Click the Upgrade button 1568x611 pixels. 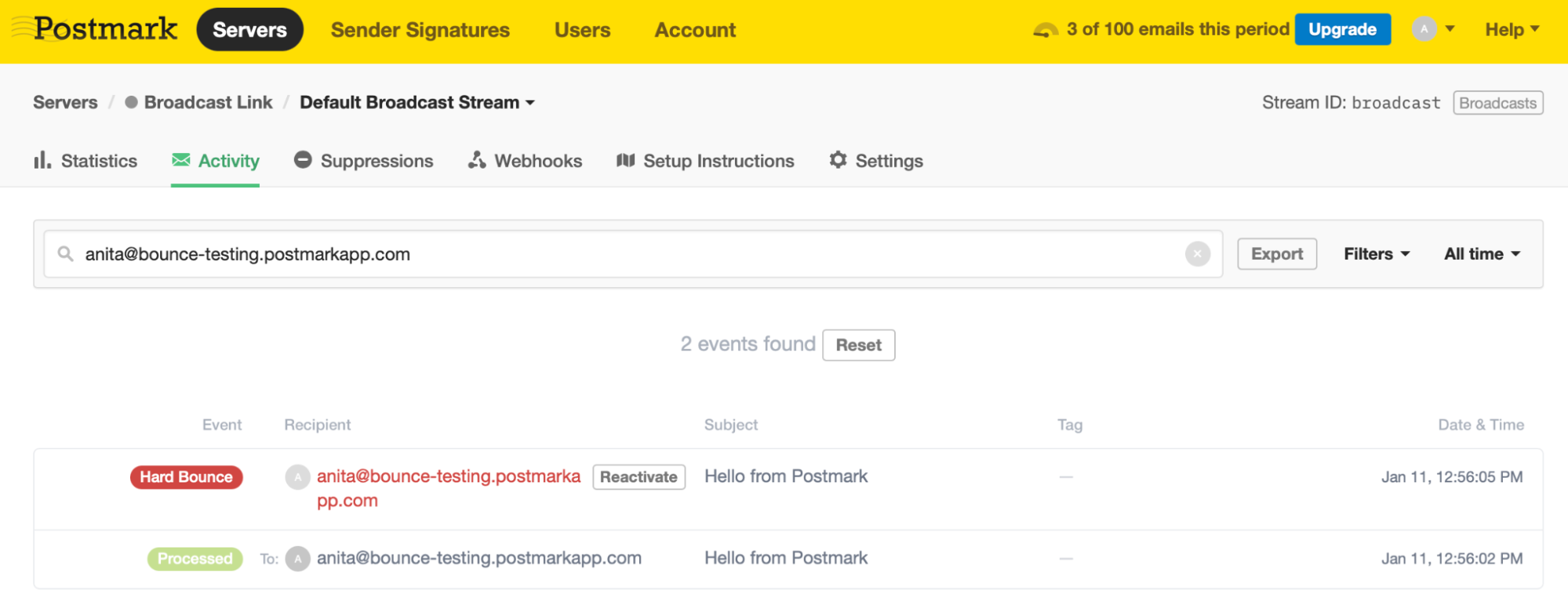click(1341, 30)
